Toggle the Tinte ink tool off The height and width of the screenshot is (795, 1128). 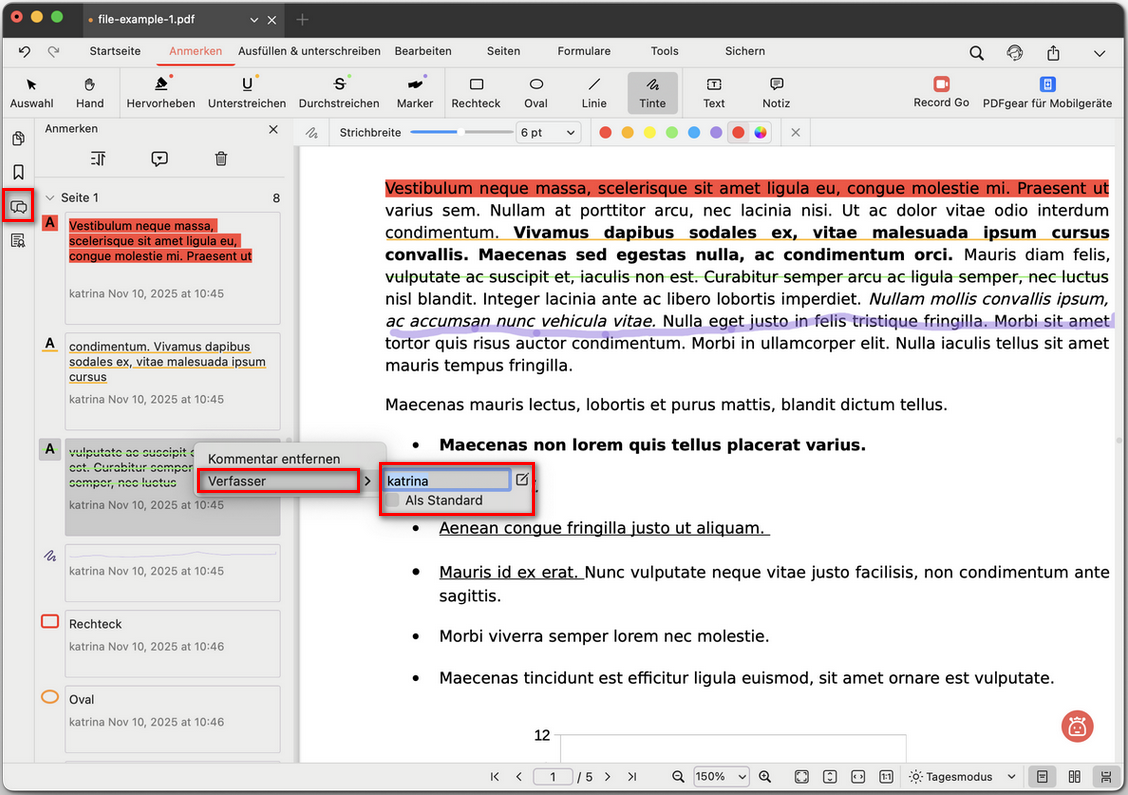click(x=652, y=92)
